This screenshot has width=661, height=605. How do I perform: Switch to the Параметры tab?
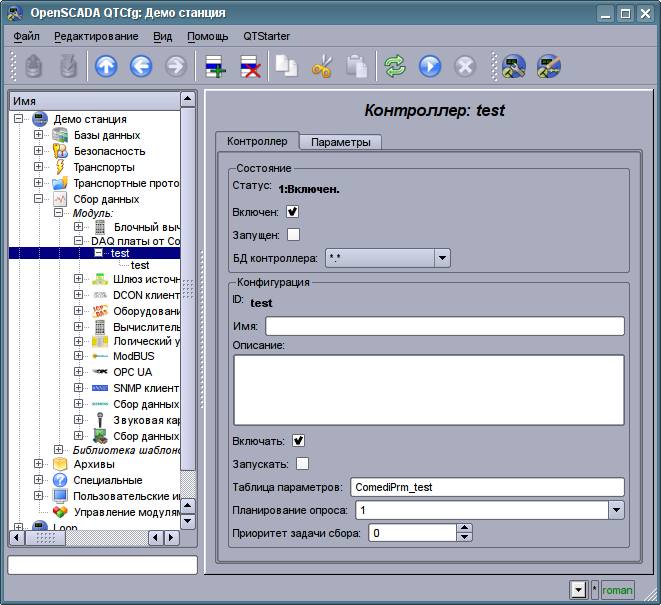(x=340, y=142)
